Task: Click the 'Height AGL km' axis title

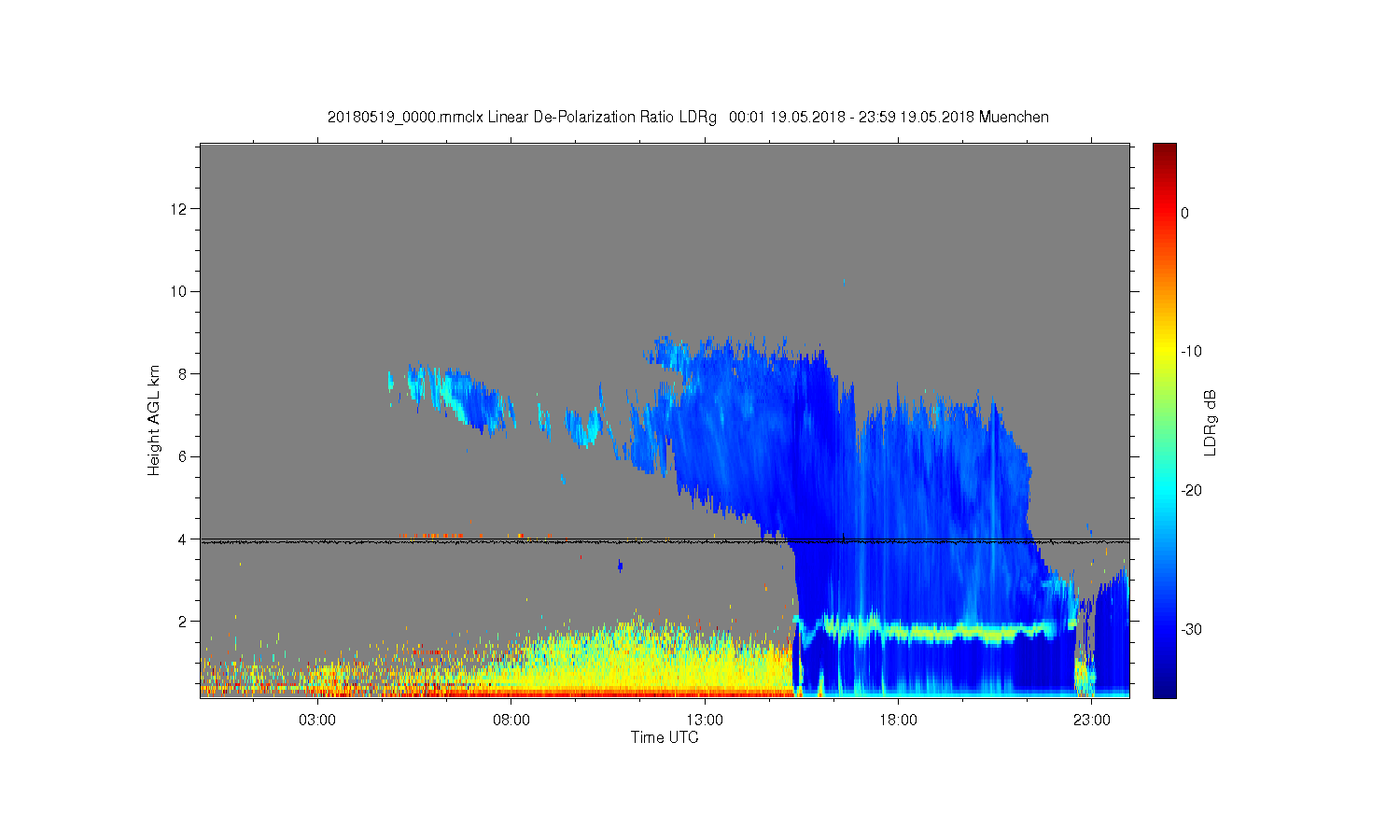Action: pyautogui.click(x=154, y=420)
